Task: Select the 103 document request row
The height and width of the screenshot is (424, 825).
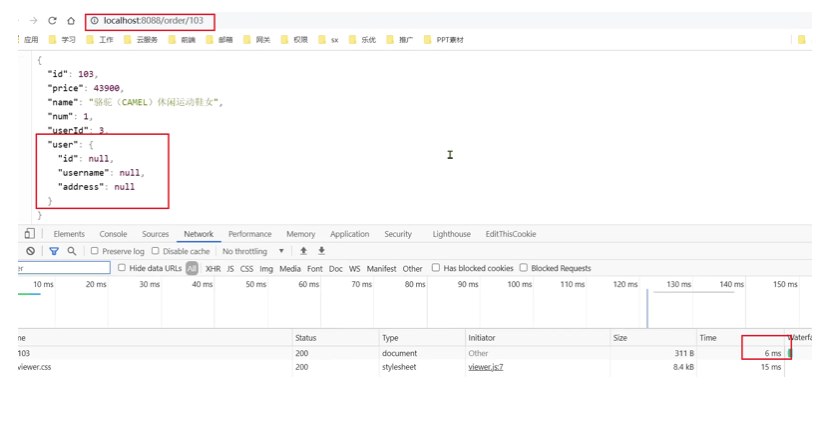Action: coord(415,353)
